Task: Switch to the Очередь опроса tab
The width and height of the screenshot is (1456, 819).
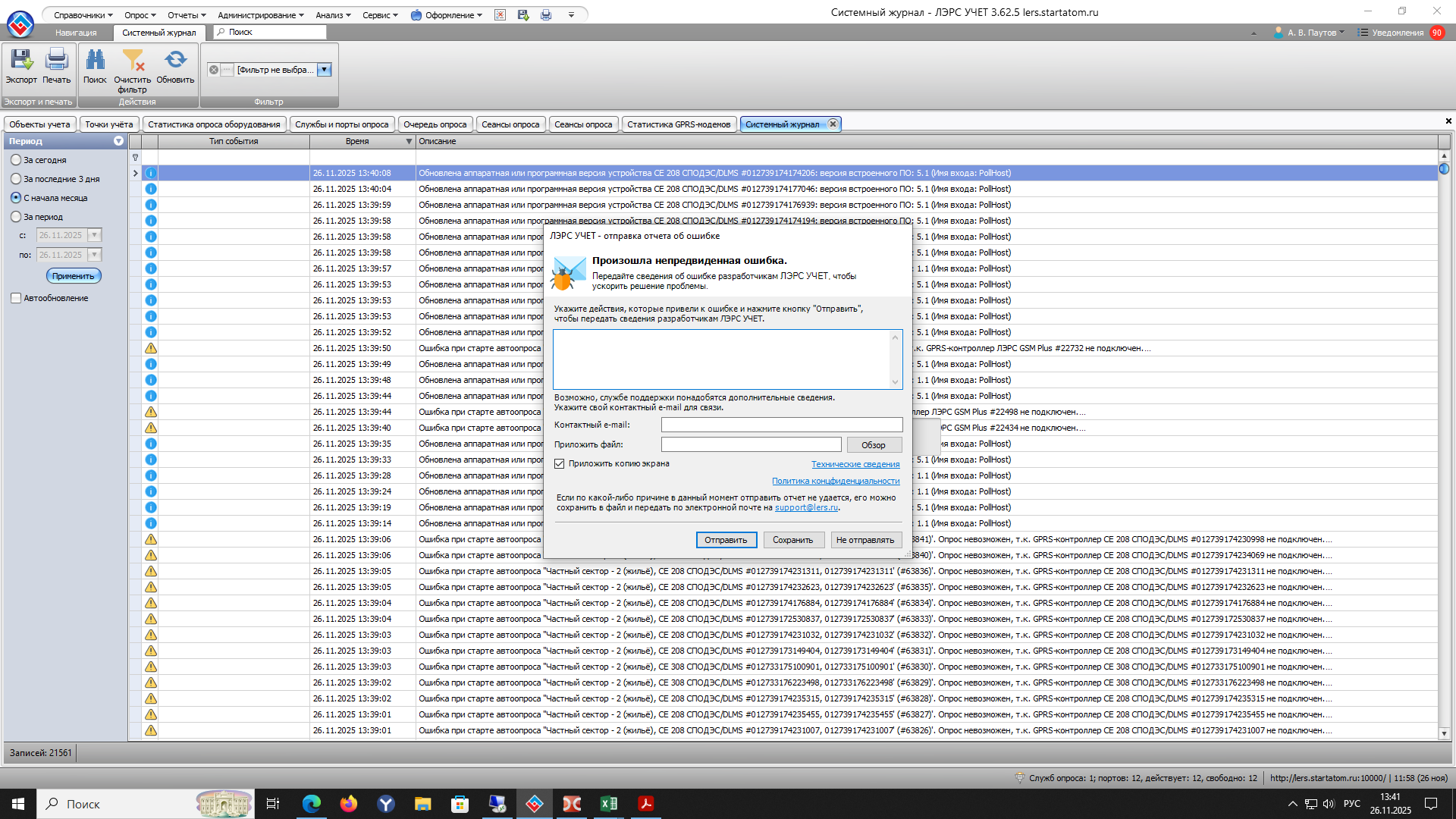Action: point(435,124)
